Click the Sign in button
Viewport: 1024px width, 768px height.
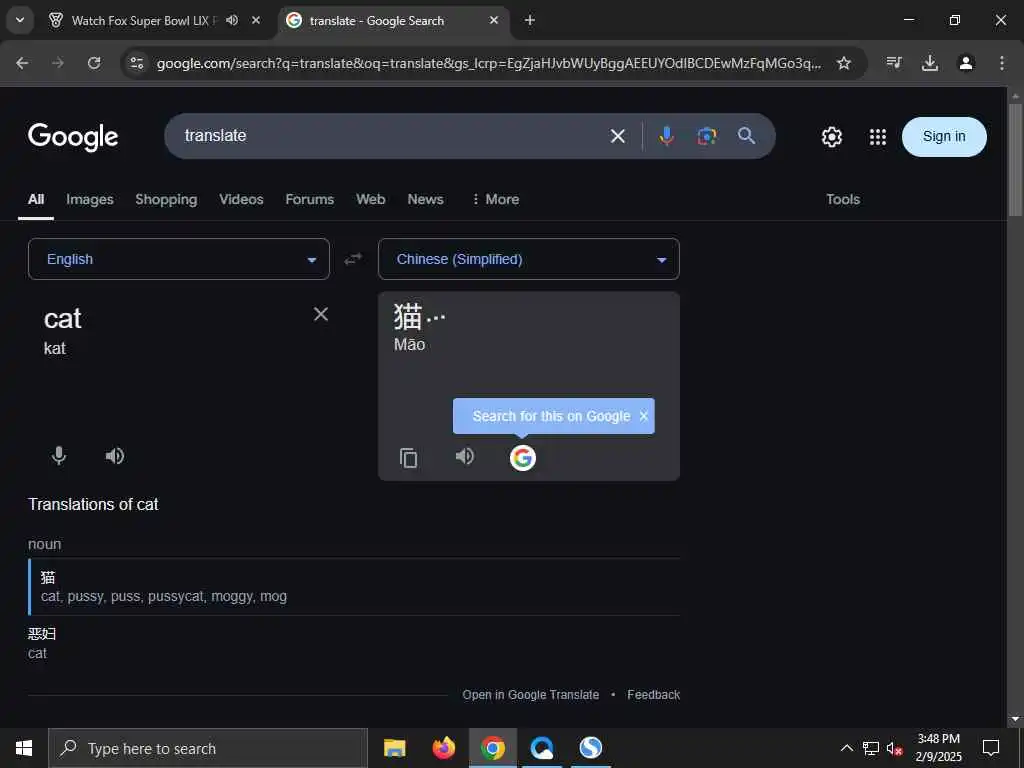click(944, 136)
